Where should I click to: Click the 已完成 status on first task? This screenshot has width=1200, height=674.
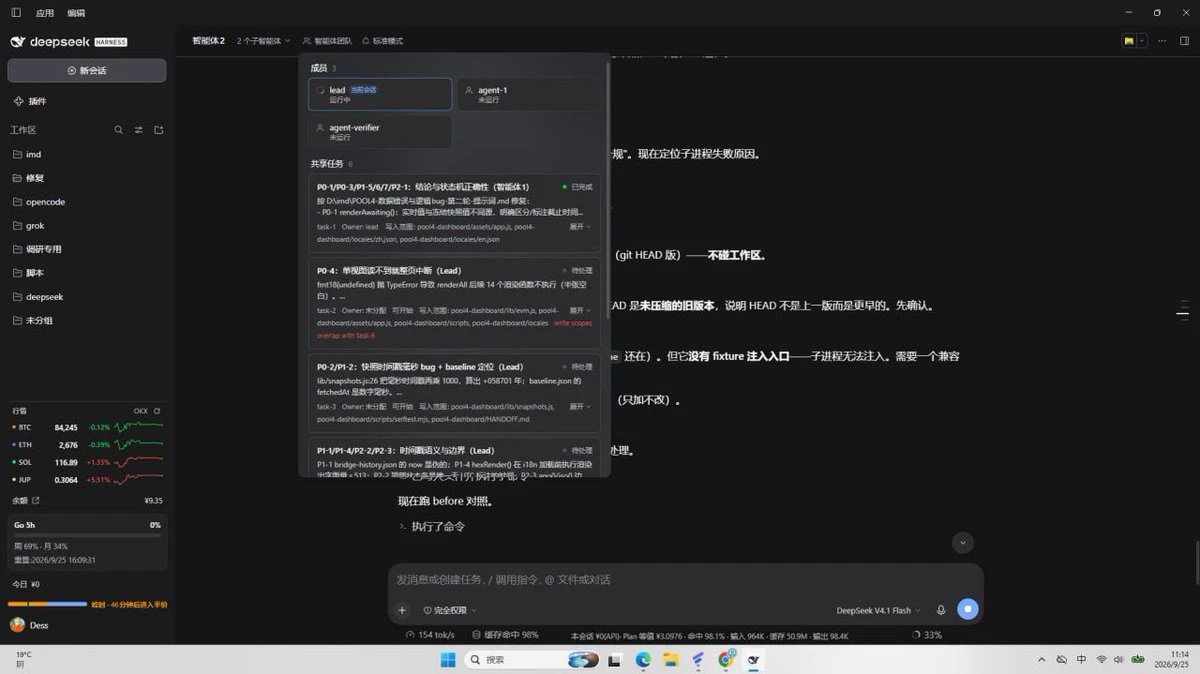577,187
